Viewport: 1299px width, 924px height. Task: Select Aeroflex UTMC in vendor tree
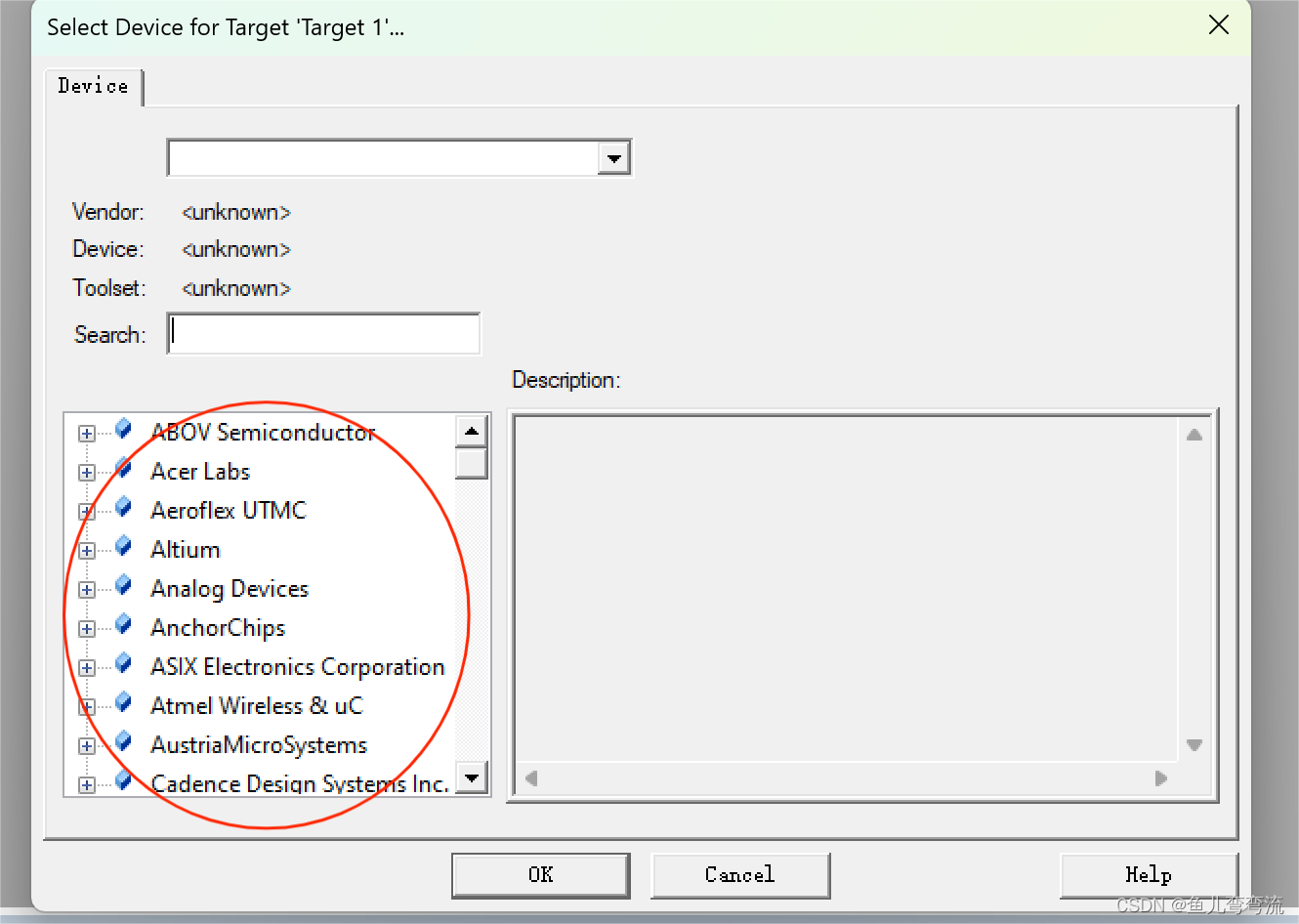(229, 511)
